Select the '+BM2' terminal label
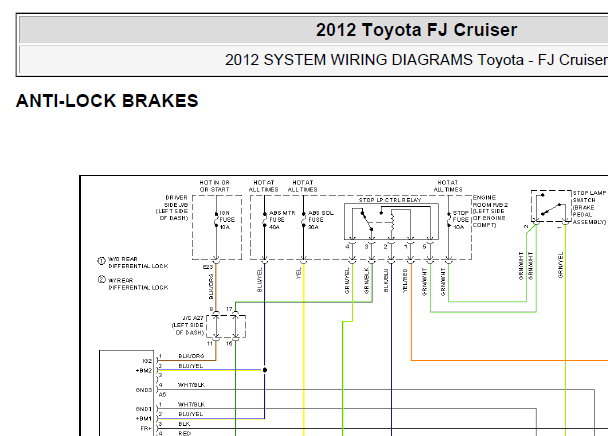Viewport: 608px width, 436px height. tap(144, 370)
